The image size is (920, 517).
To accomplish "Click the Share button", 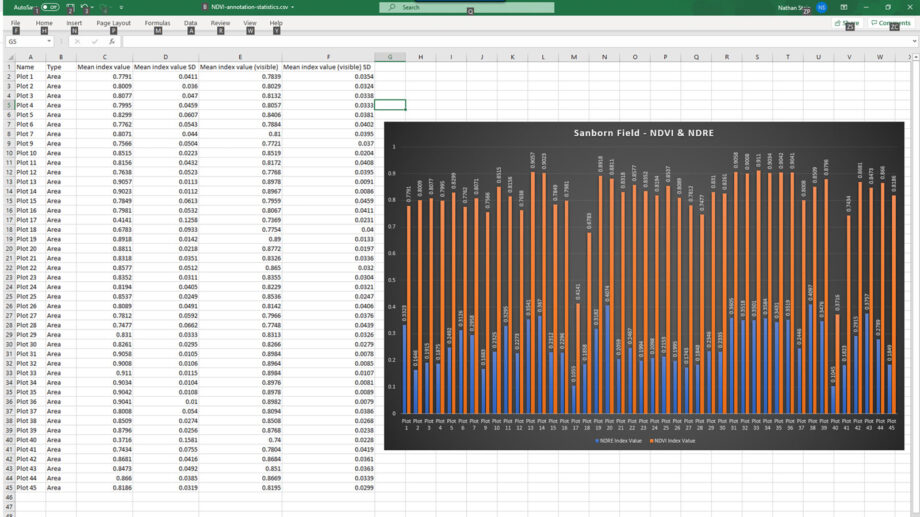I will (847, 23).
